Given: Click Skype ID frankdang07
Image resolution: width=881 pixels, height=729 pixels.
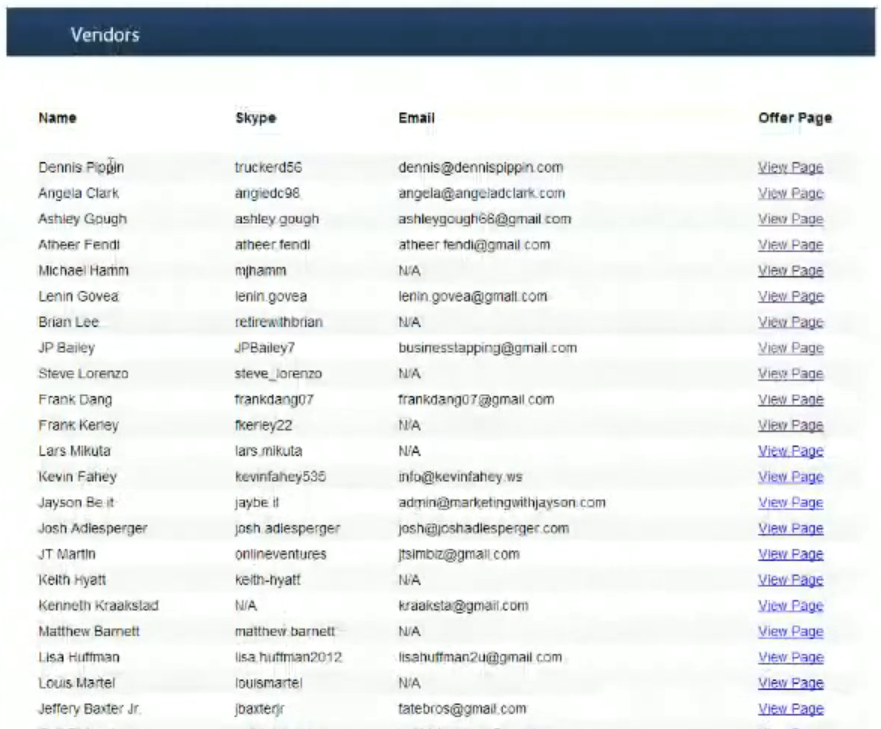Looking at the screenshot, I should [274, 400].
